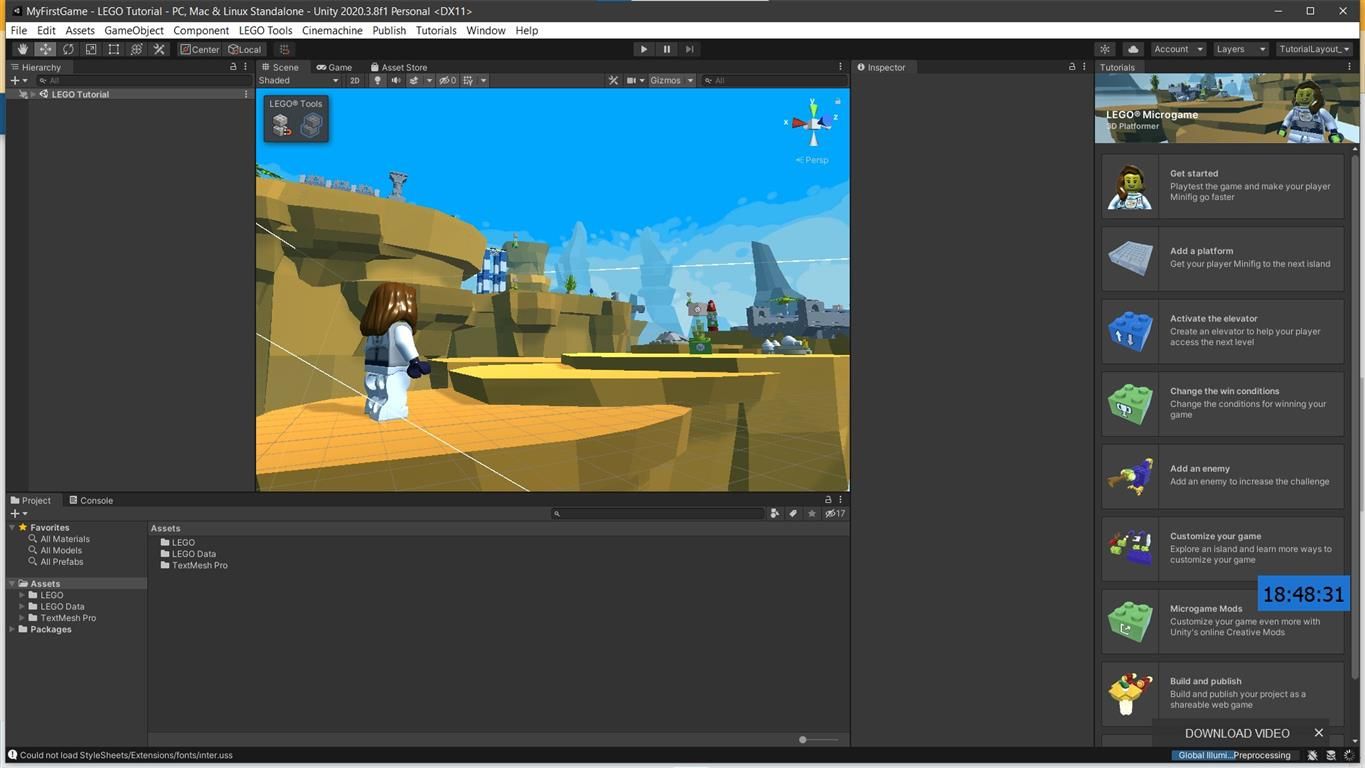The width and height of the screenshot is (1365, 768).
Task: Toggle hidden packages visibility showing 17
Action: click(835, 514)
